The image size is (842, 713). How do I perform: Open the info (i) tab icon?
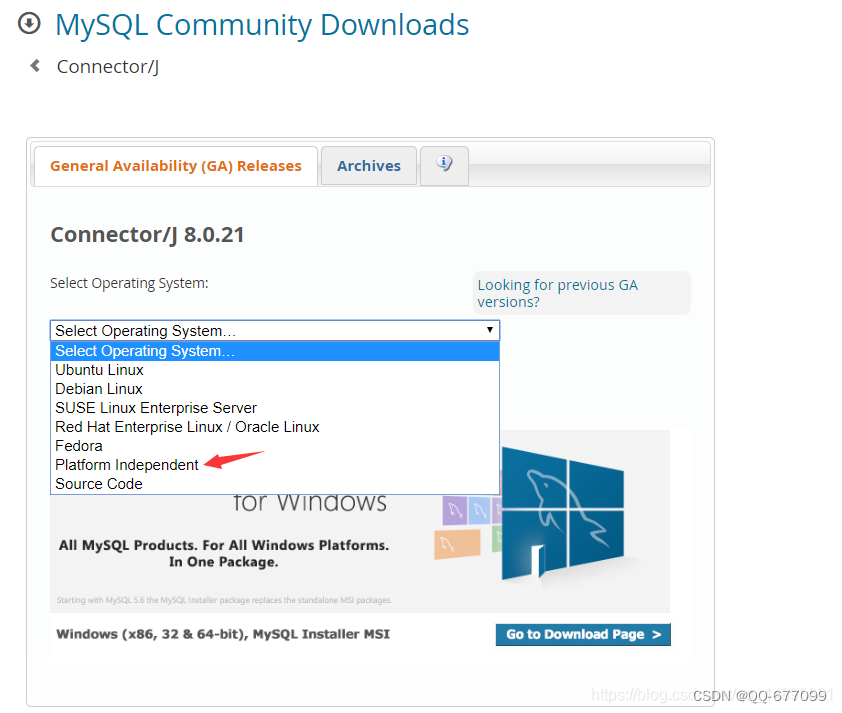click(443, 165)
